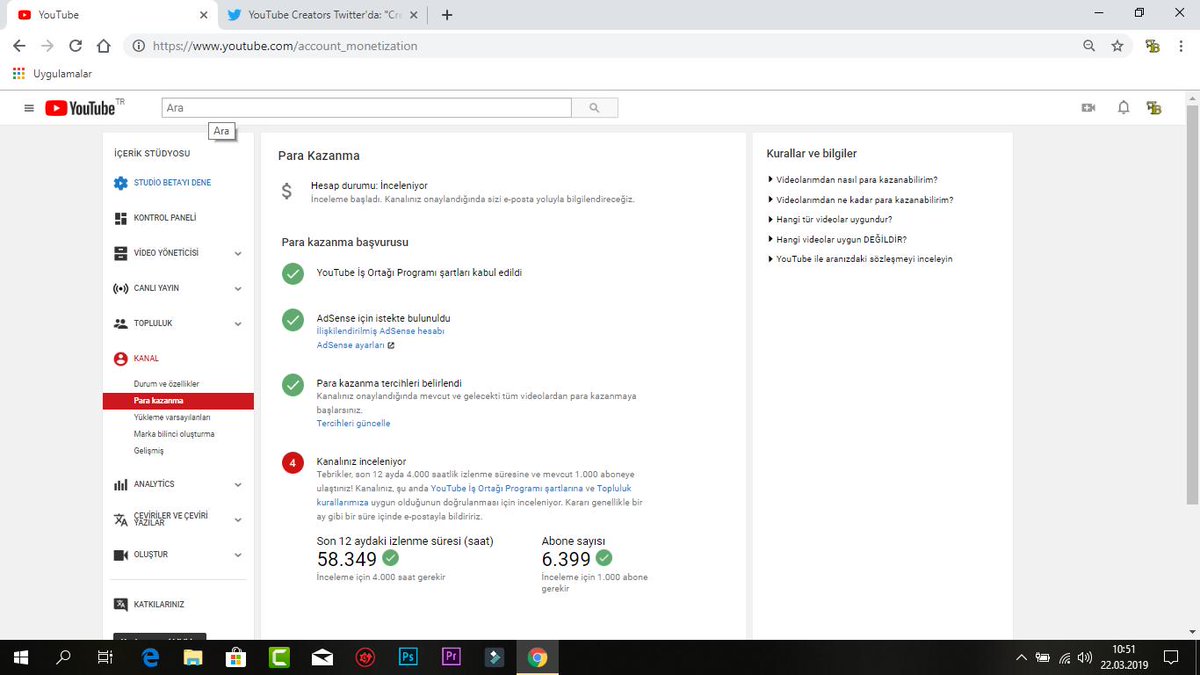
Task: Open the upload video camera icon
Action: [x=1089, y=108]
